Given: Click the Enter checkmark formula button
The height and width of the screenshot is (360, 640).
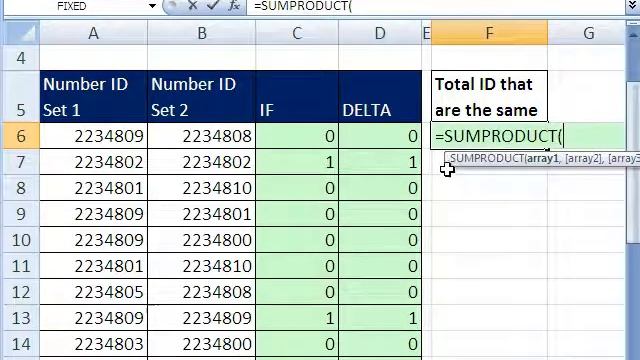Looking at the screenshot, I should (x=212, y=5).
